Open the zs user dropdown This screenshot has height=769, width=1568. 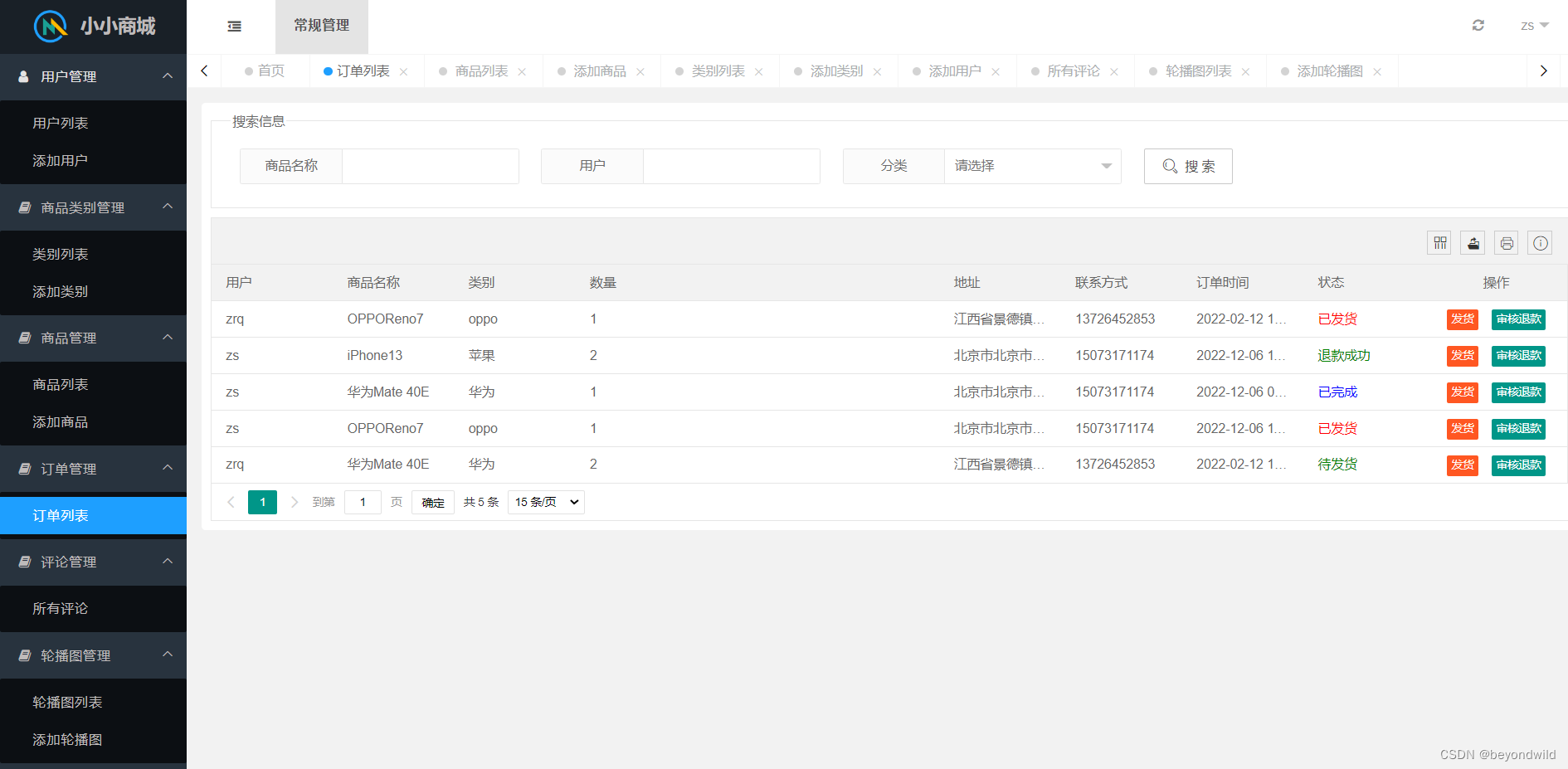tap(1534, 26)
